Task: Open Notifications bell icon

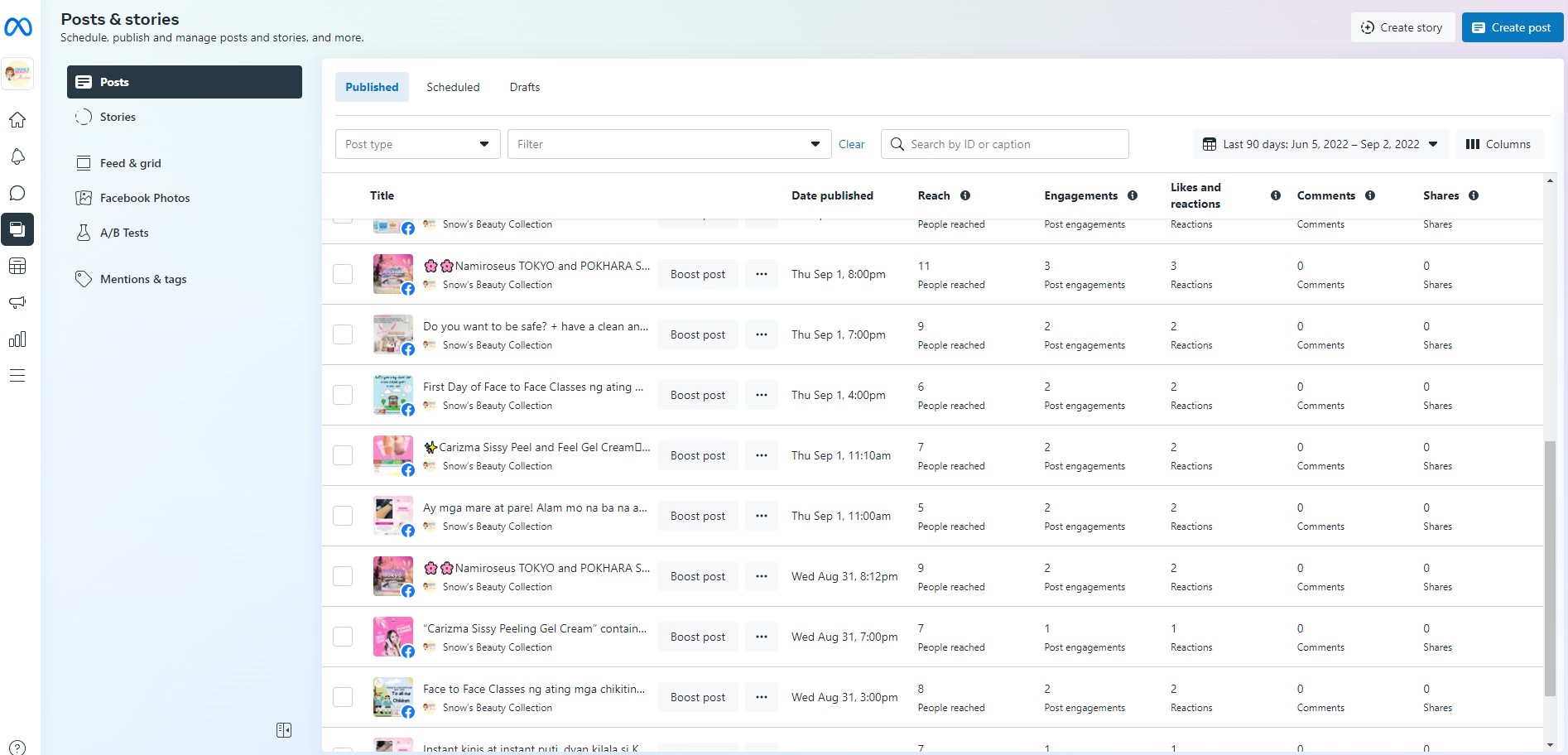Action: click(17, 156)
